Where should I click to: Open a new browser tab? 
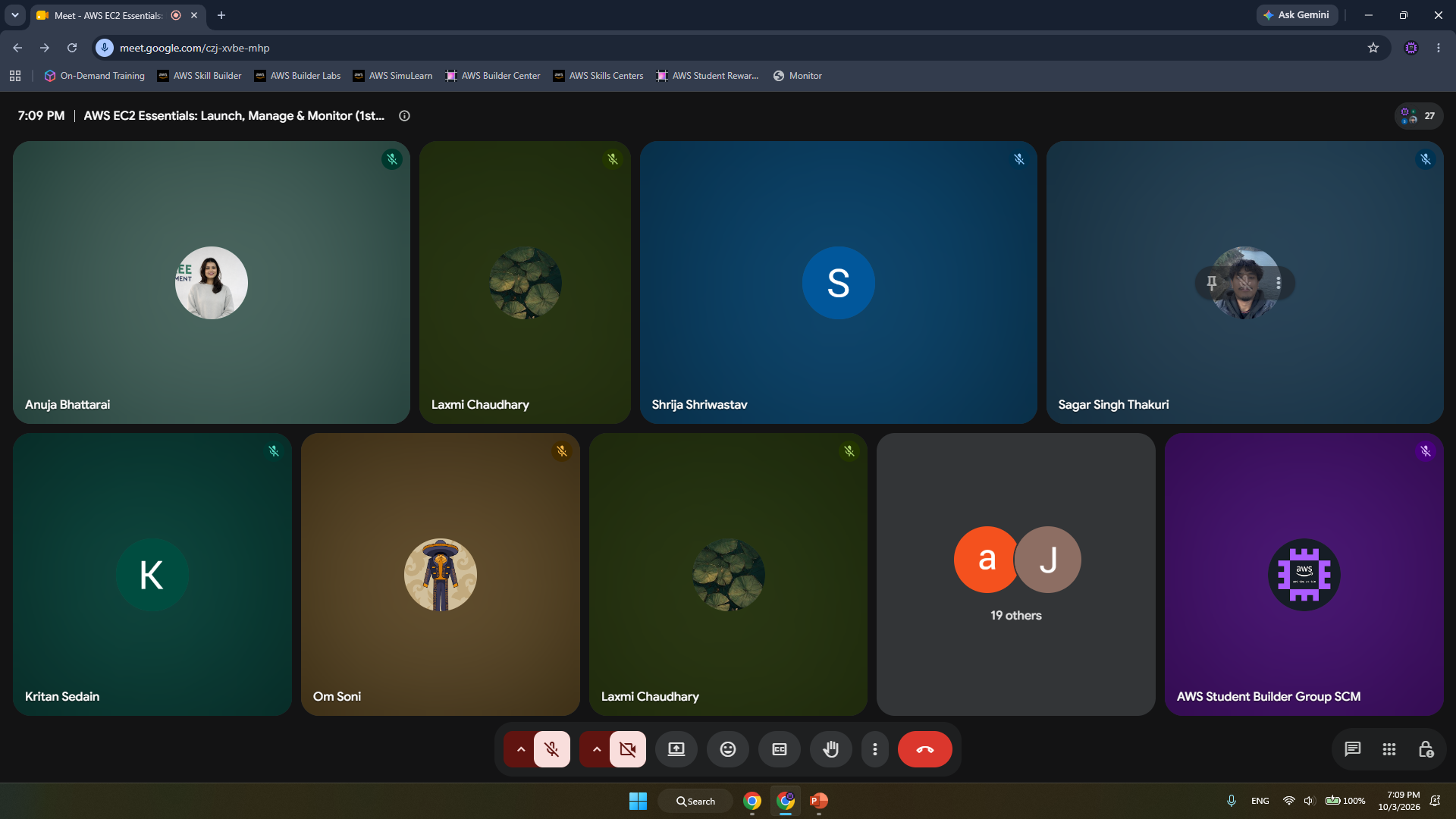point(221,15)
